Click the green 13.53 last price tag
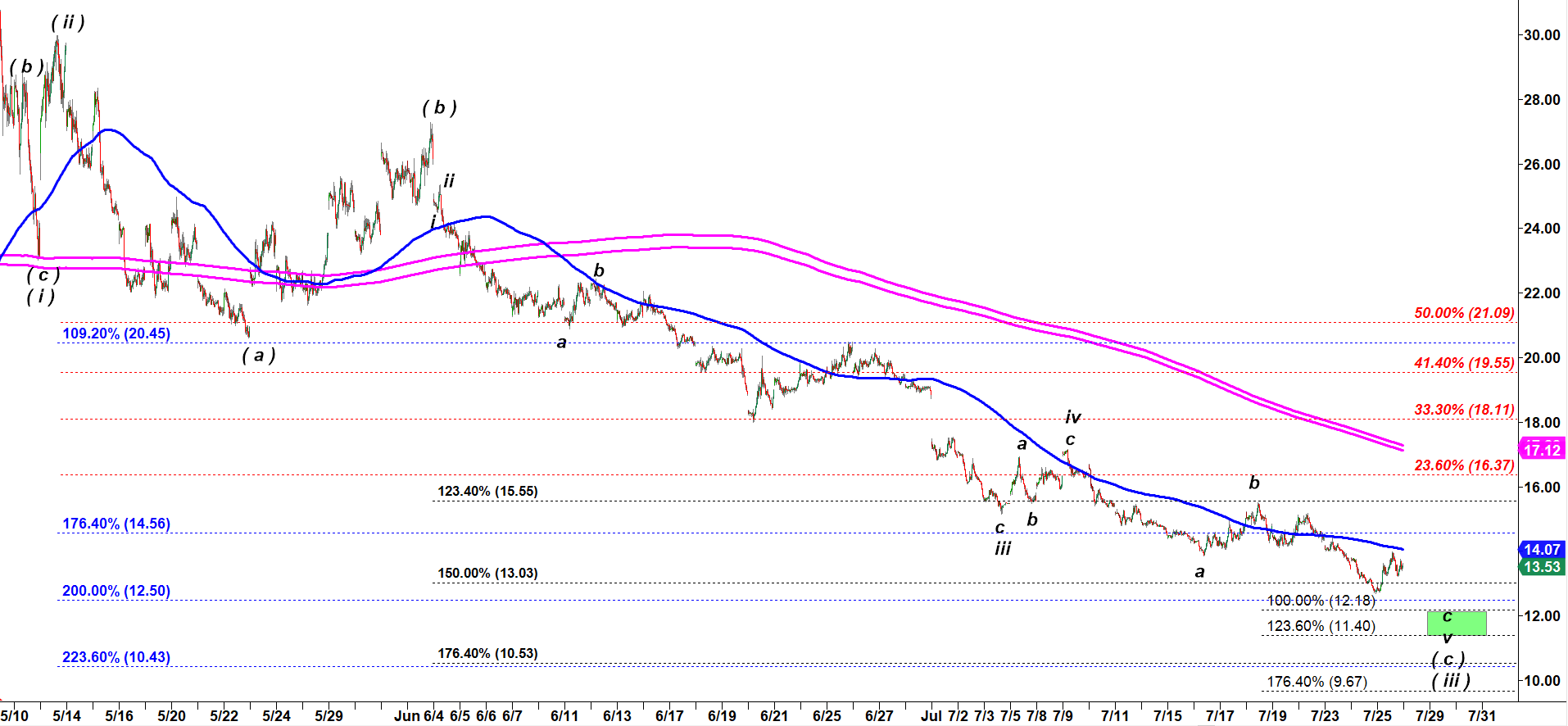The width and height of the screenshot is (1568, 726). tap(1541, 567)
